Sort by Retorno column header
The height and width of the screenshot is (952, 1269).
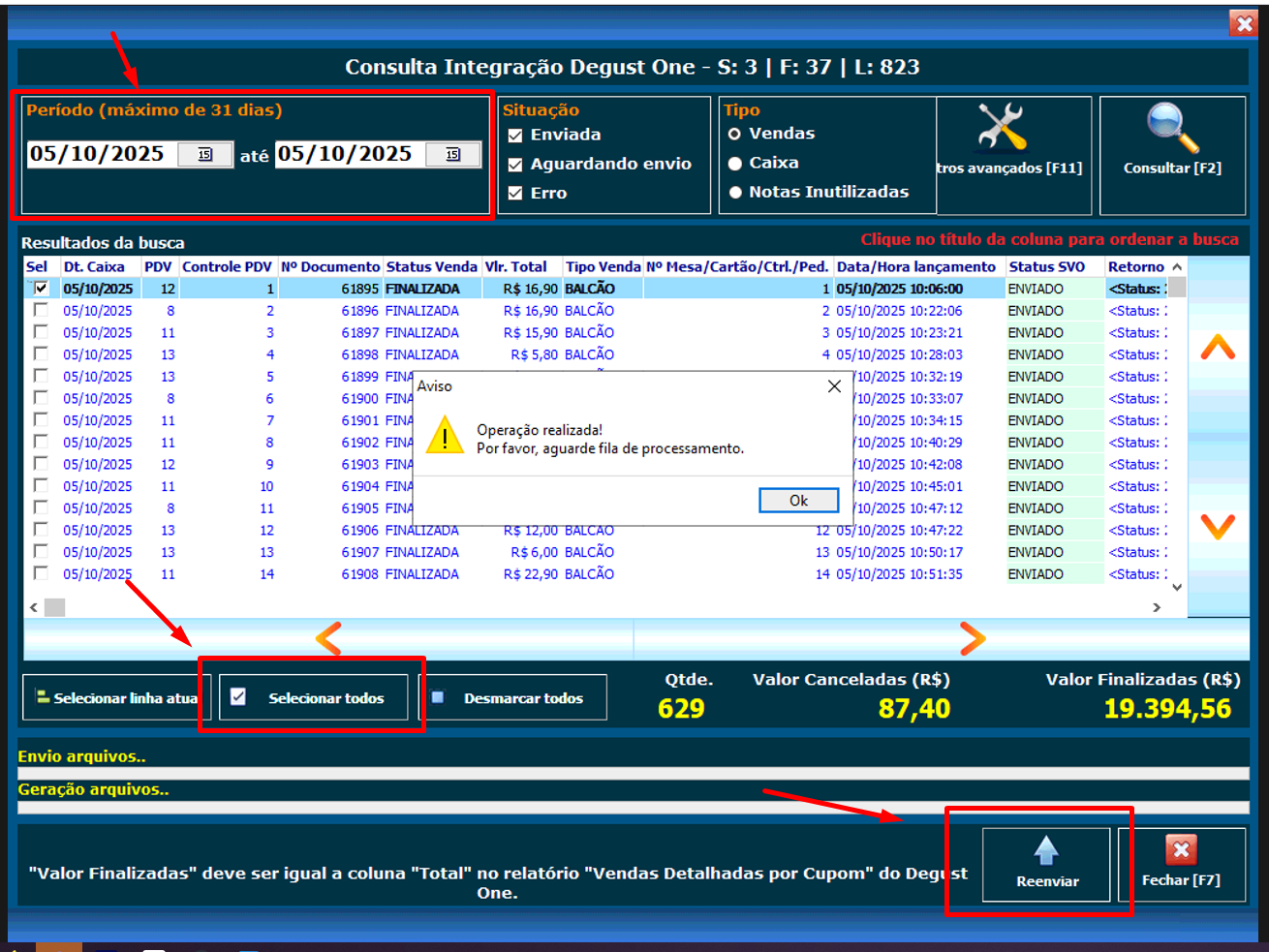pyautogui.click(x=1136, y=267)
